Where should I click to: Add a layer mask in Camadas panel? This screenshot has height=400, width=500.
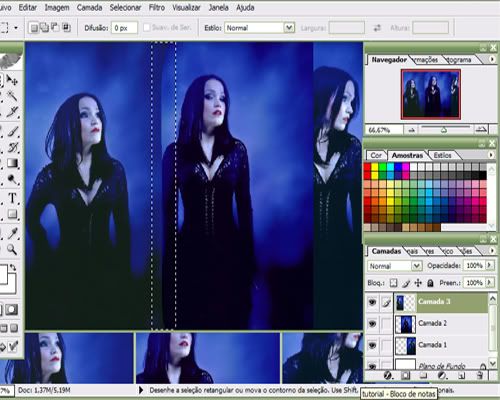[405, 376]
